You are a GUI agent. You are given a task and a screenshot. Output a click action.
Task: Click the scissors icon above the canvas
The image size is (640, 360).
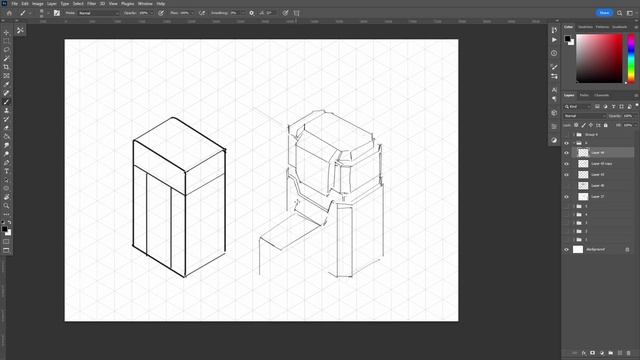pos(20,30)
